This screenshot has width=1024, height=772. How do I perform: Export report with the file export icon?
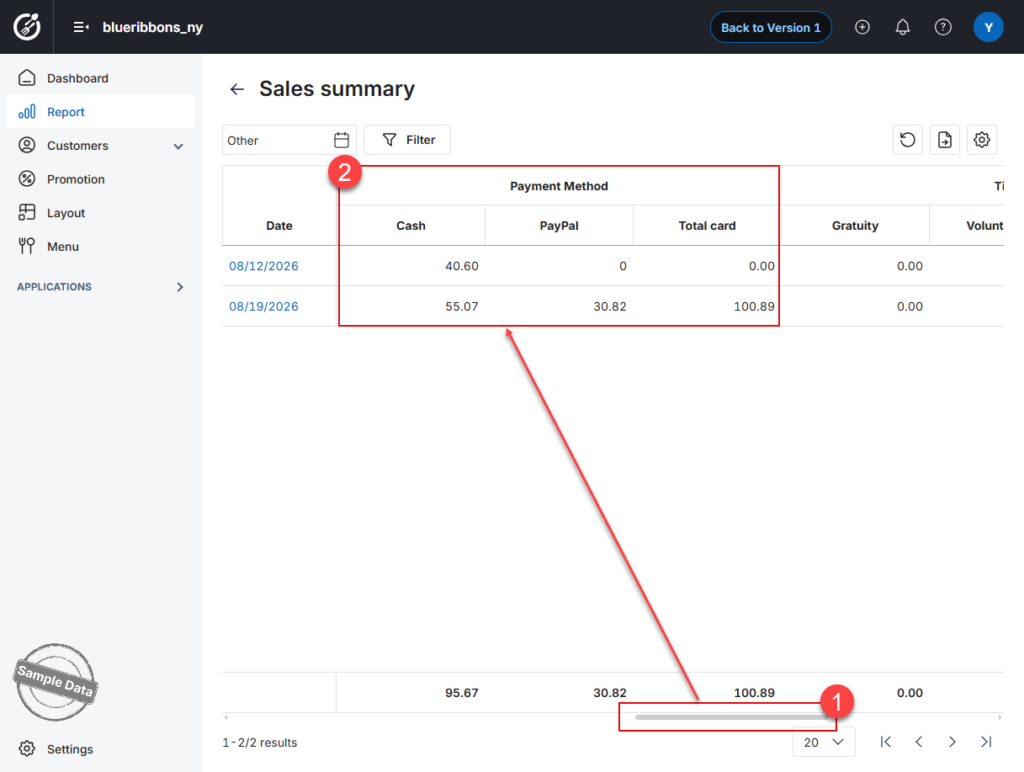tap(945, 140)
